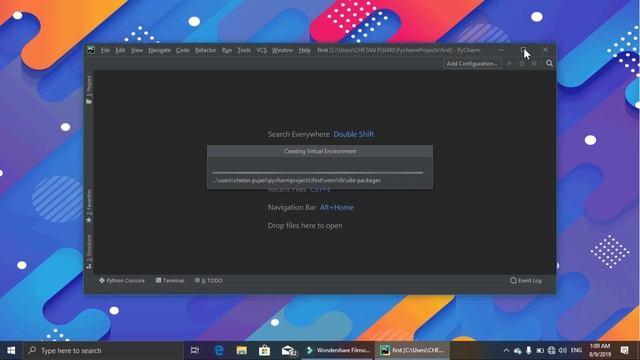Open Search Everywhere magnifier icon
Screen dimensions: 640x360
[549, 63]
